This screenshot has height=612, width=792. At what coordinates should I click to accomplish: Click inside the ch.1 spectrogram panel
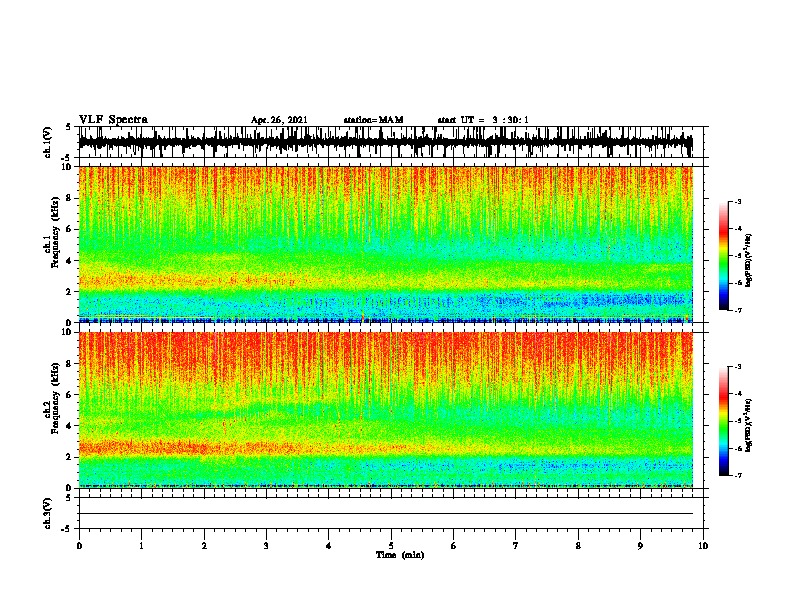click(385, 244)
